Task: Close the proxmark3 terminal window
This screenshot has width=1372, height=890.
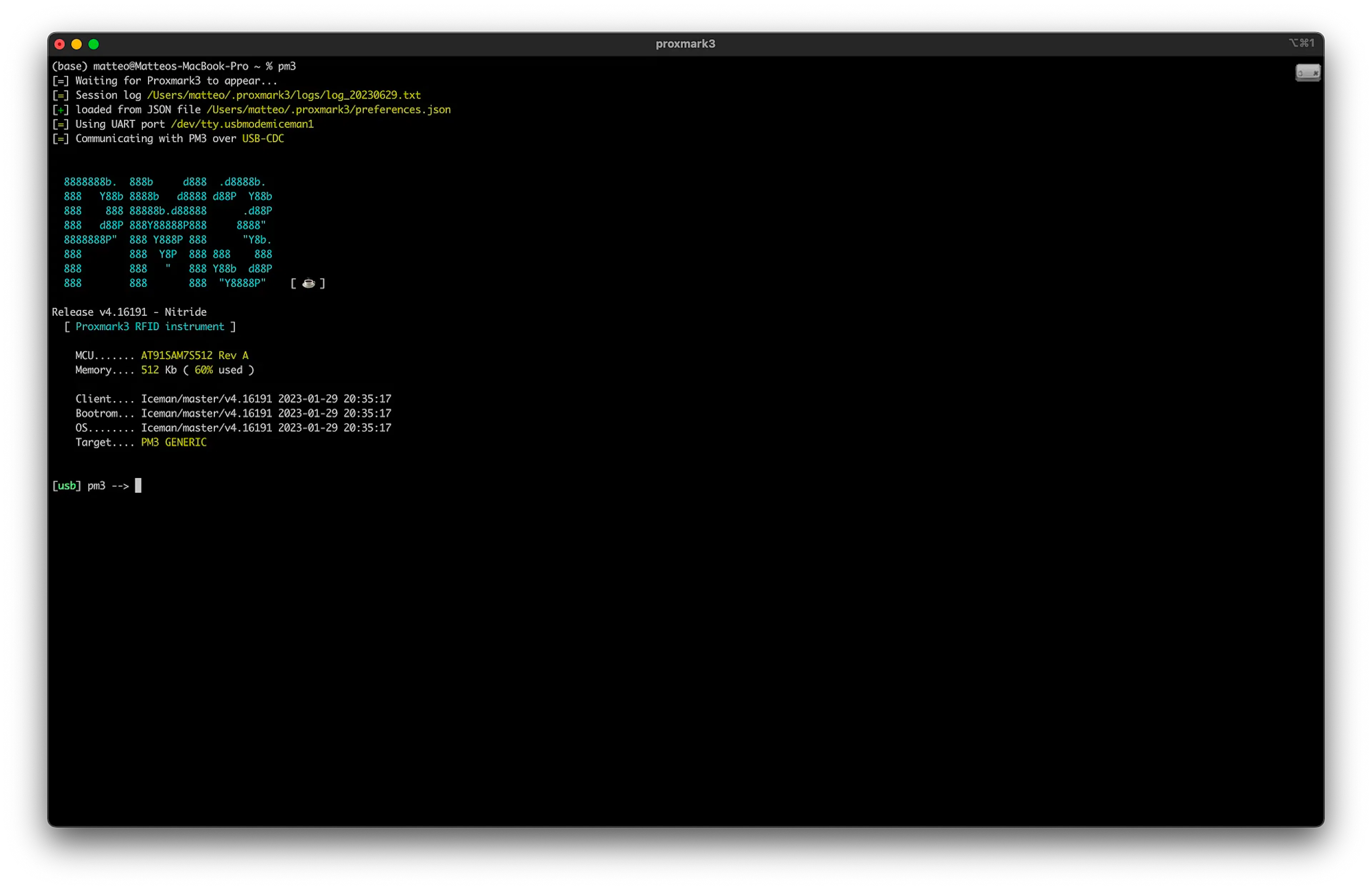Action: [59, 44]
